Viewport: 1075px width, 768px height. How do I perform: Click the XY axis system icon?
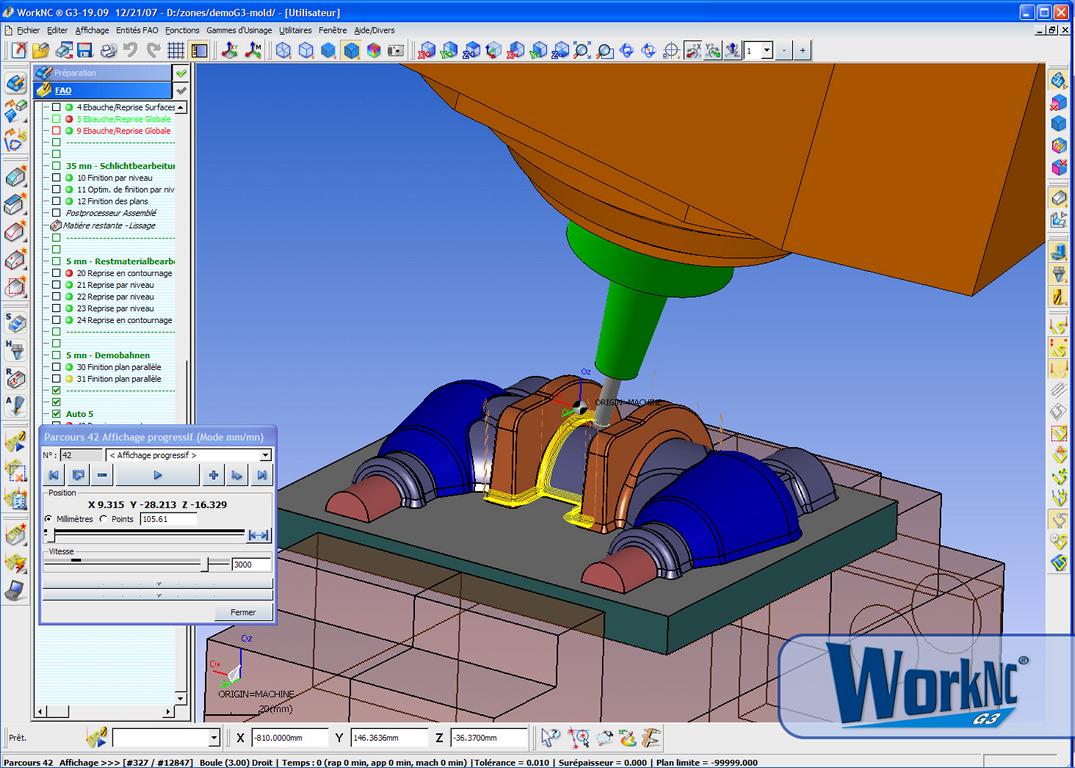point(230,50)
